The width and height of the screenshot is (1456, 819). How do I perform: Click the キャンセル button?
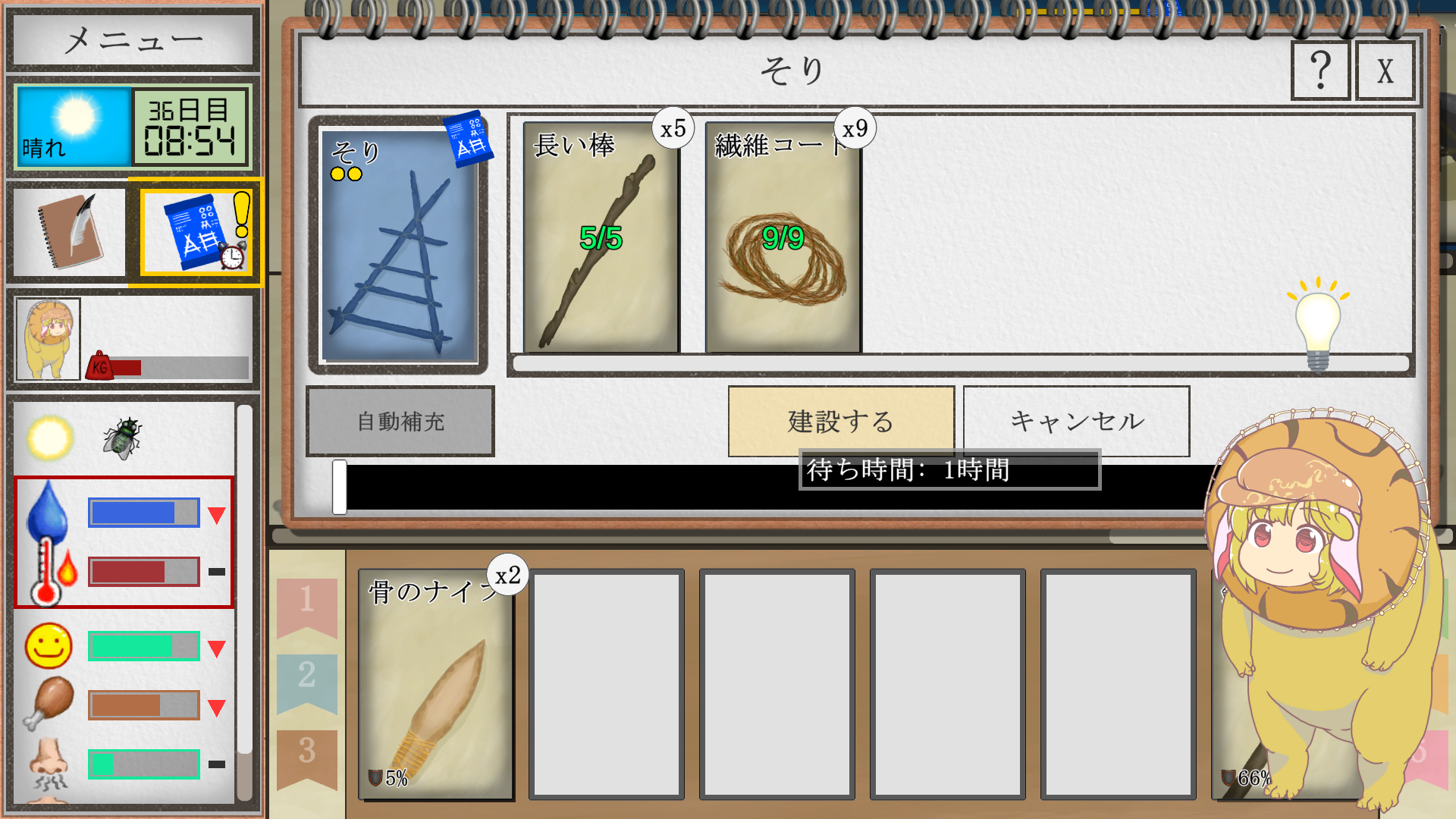1076,421
